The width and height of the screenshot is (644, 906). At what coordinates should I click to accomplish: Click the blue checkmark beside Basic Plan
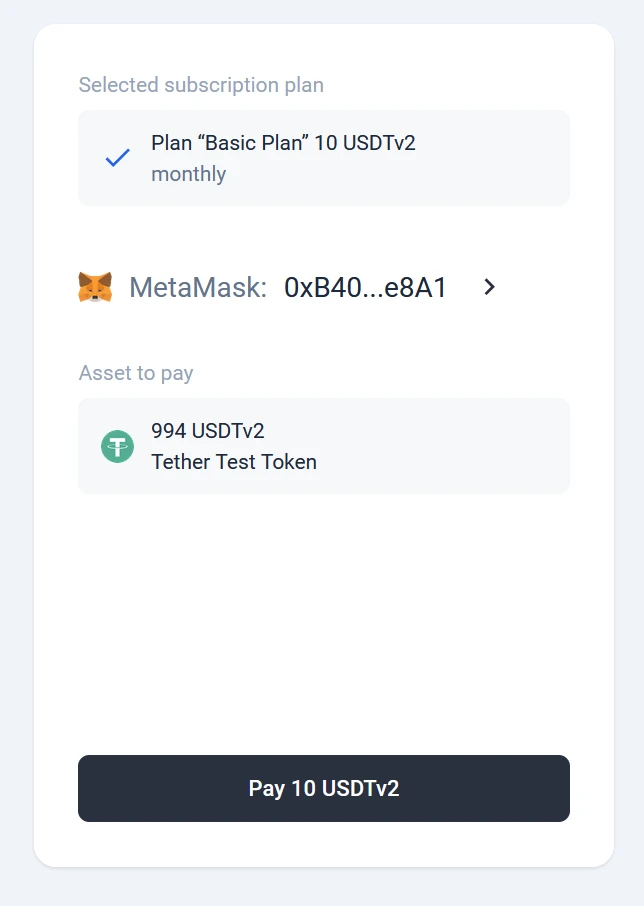(118, 158)
